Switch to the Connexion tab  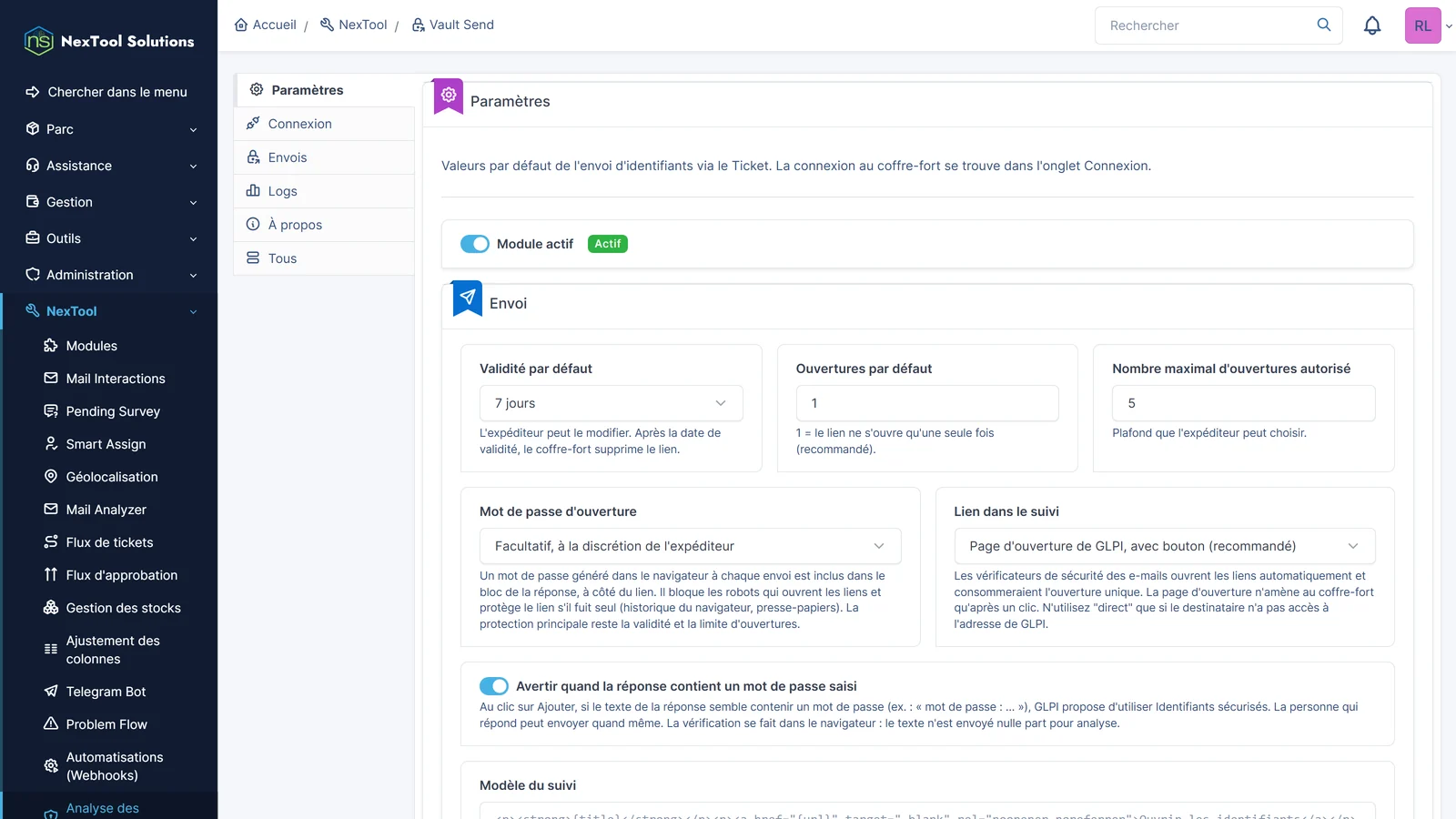pos(324,124)
